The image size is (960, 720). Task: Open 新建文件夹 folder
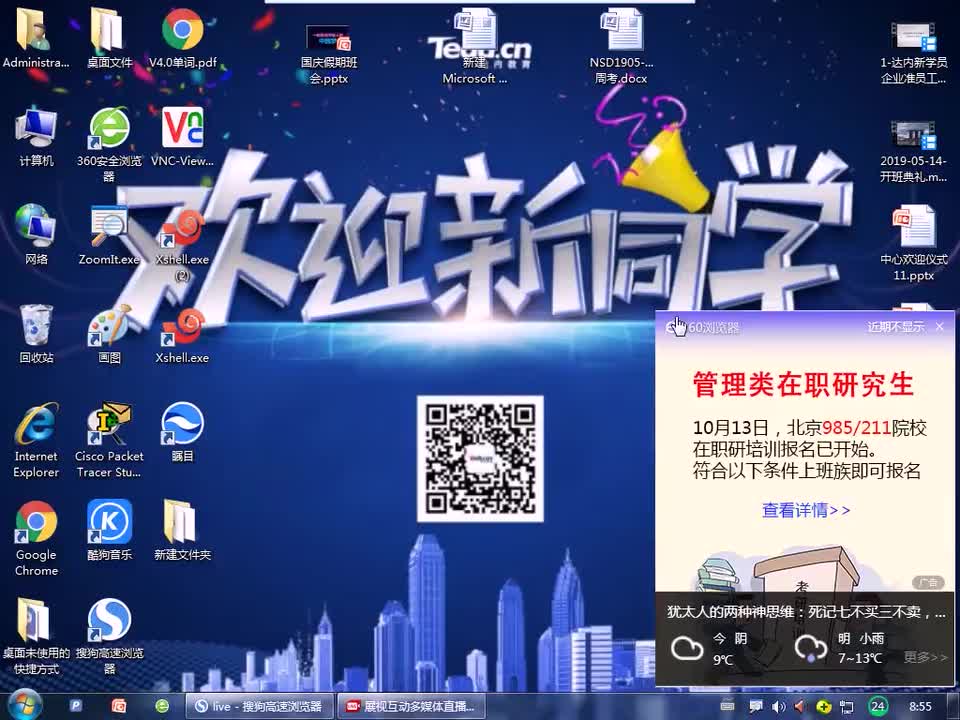coord(182,530)
